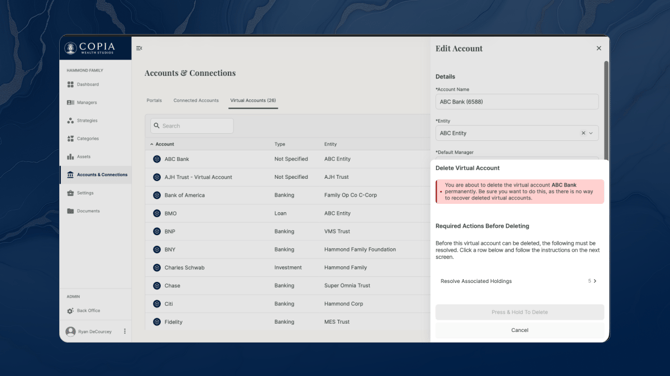Click the Loan type cell for BMO
Screen dimensions: 670x376
click(280, 213)
